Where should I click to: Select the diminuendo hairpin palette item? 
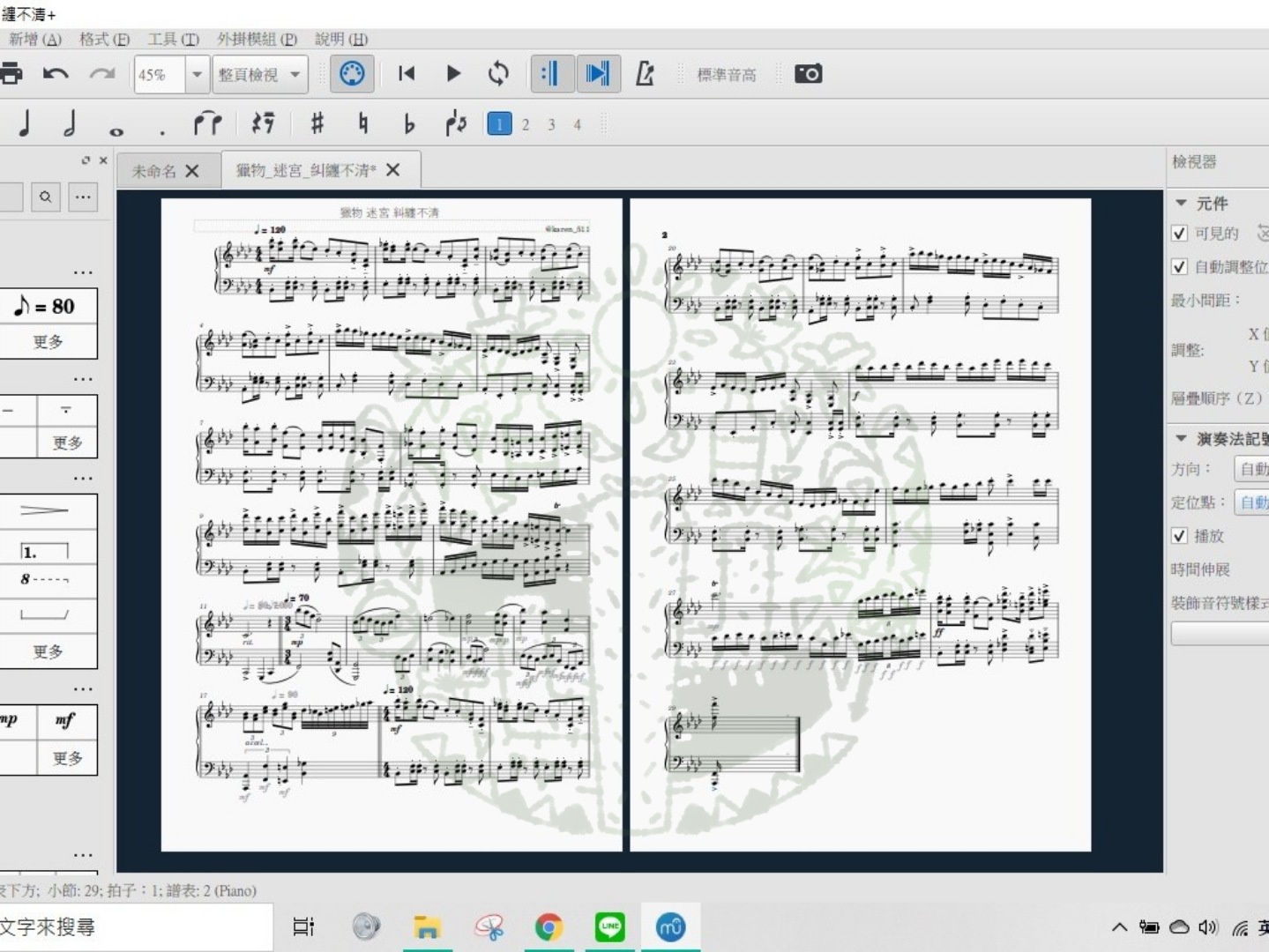(x=44, y=510)
